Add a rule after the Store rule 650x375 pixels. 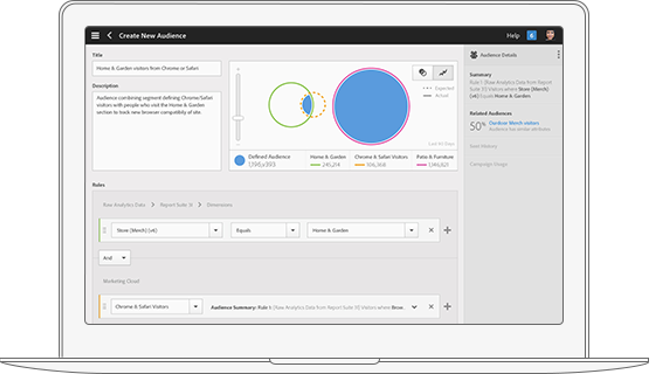pos(447,230)
